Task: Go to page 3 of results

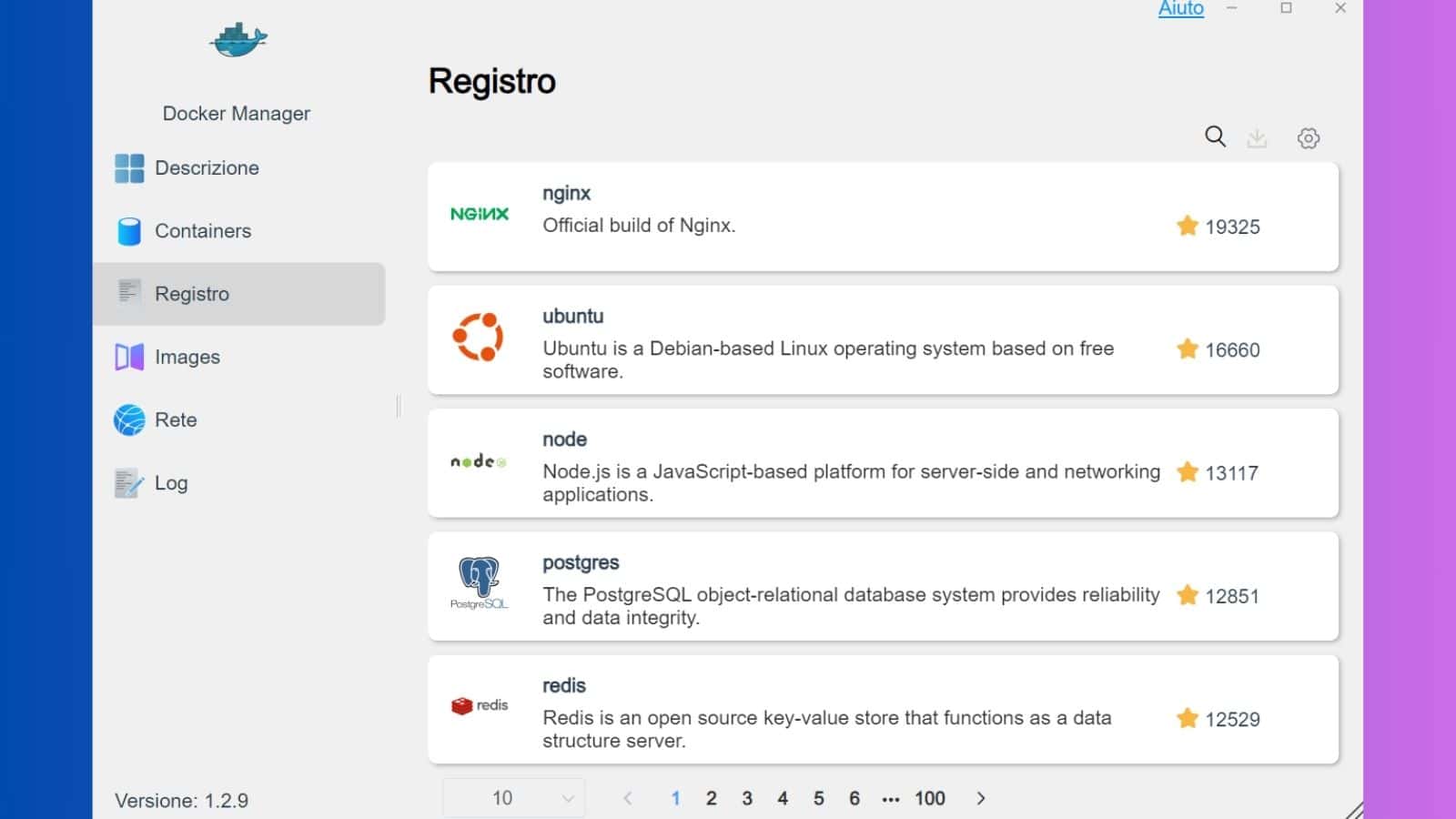Action: (747, 798)
